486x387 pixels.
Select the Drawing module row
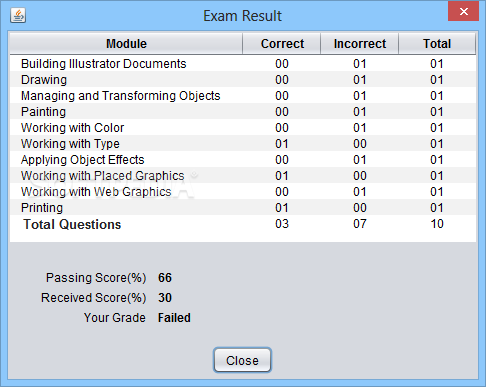pyautogui.click(x=243, y=79)
